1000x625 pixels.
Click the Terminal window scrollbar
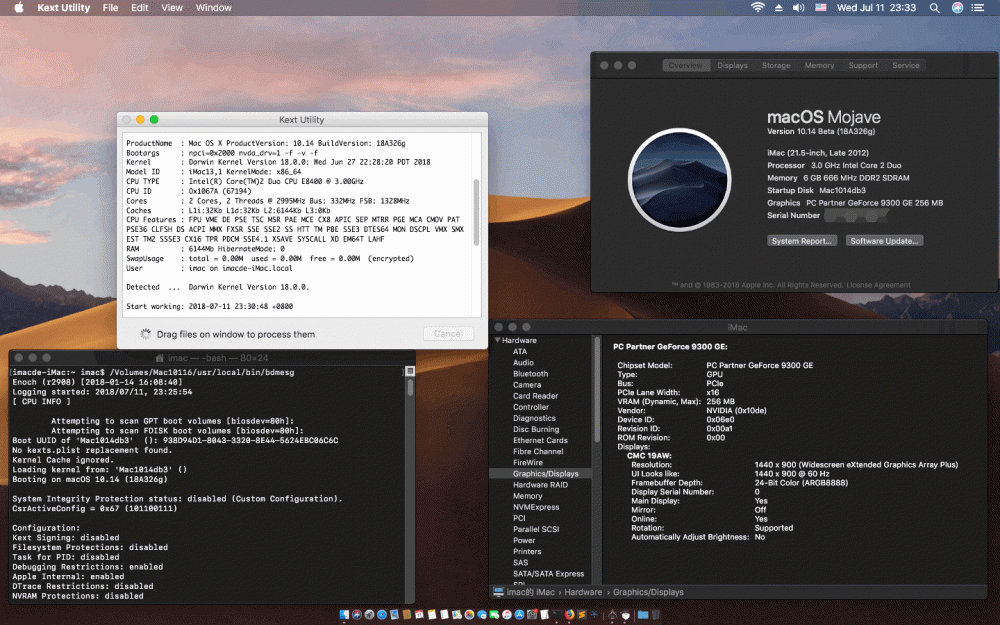coord(410,388)
